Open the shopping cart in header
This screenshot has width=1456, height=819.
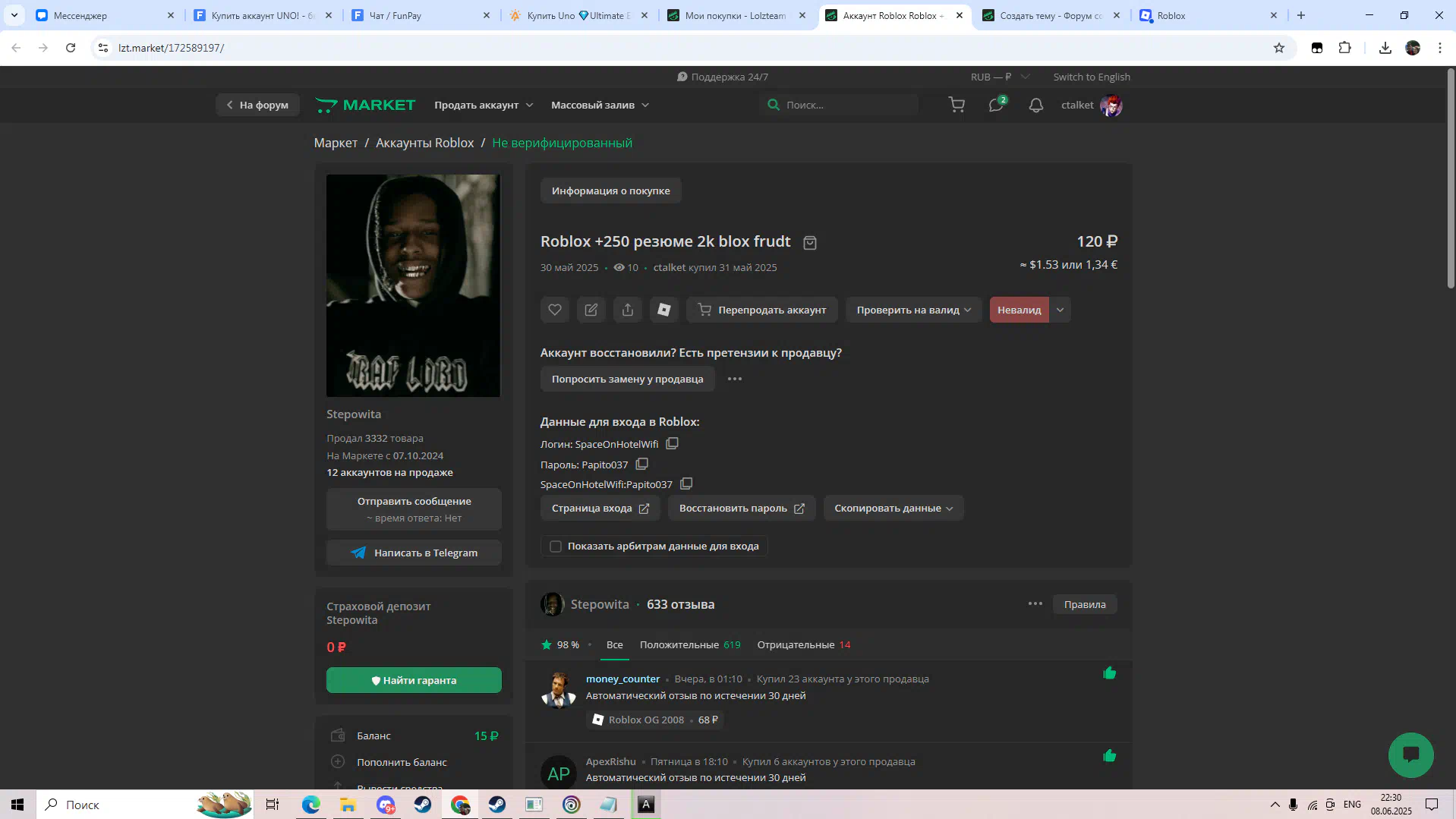tap(956, 105)
